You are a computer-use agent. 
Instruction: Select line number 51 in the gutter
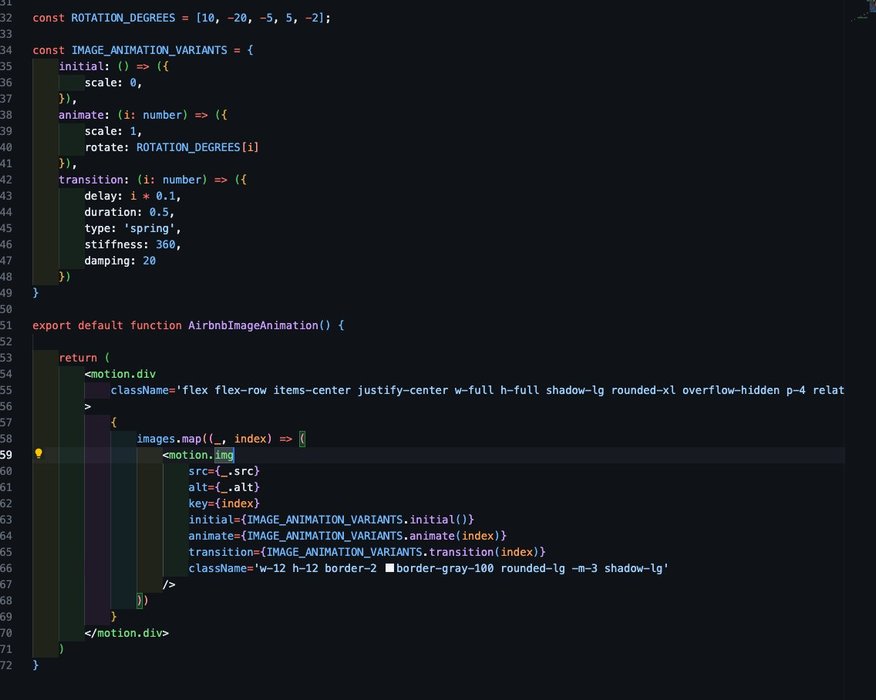click(x=7, y=325)
